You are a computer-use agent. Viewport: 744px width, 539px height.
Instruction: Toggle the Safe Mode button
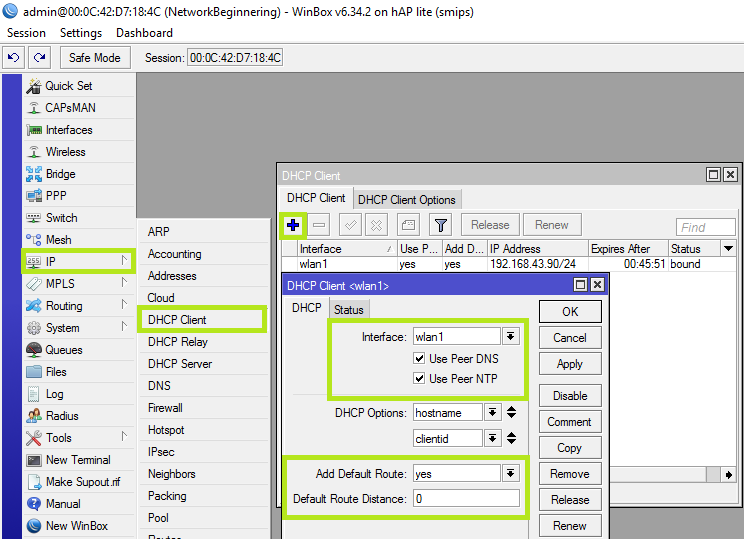tap(95, 58)
